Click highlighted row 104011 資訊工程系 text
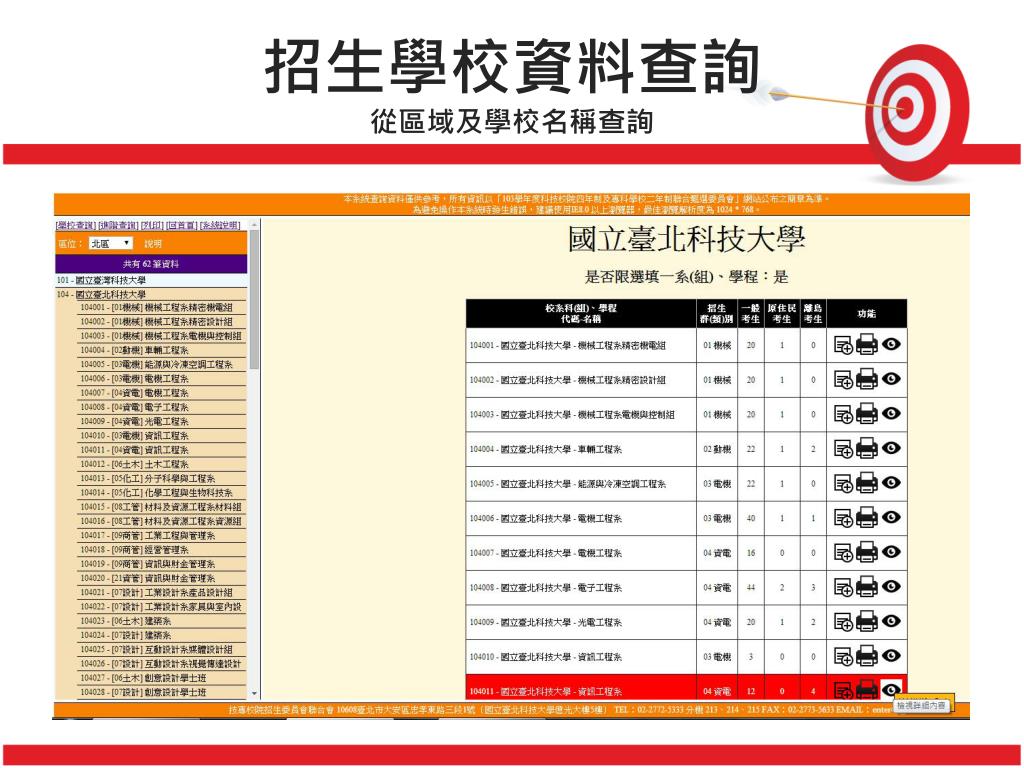Screen dimensions: 1024x768 (545, 691)
